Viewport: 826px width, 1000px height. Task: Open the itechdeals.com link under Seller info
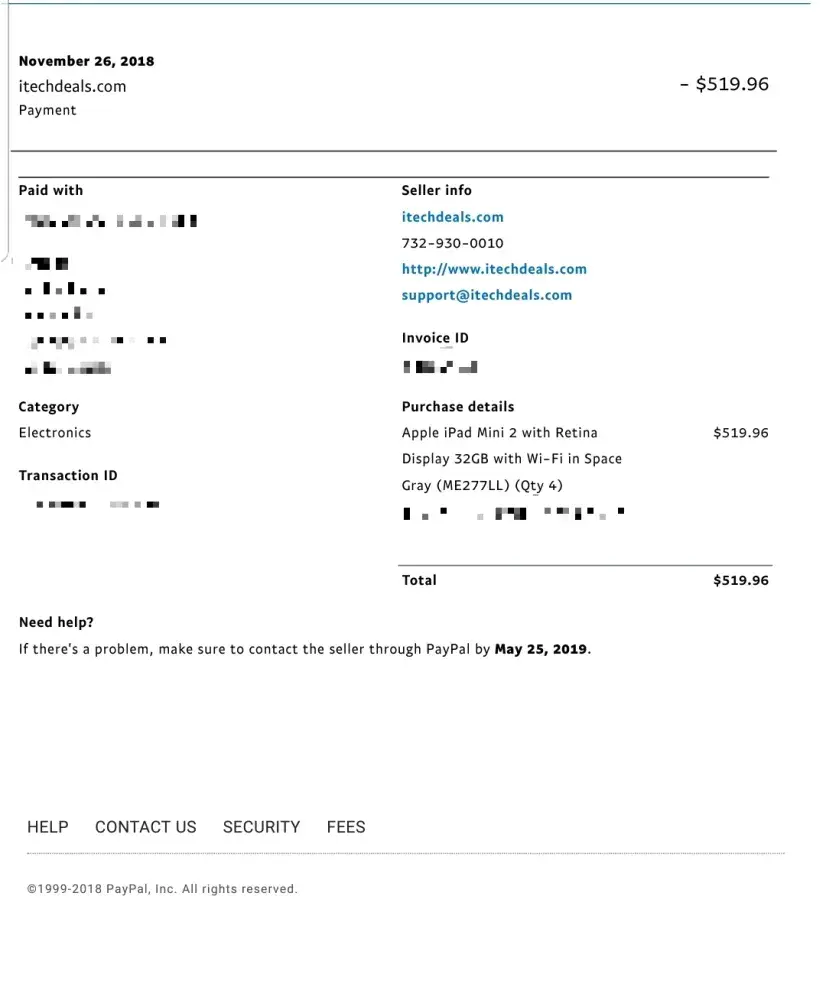tap(452, 217)
